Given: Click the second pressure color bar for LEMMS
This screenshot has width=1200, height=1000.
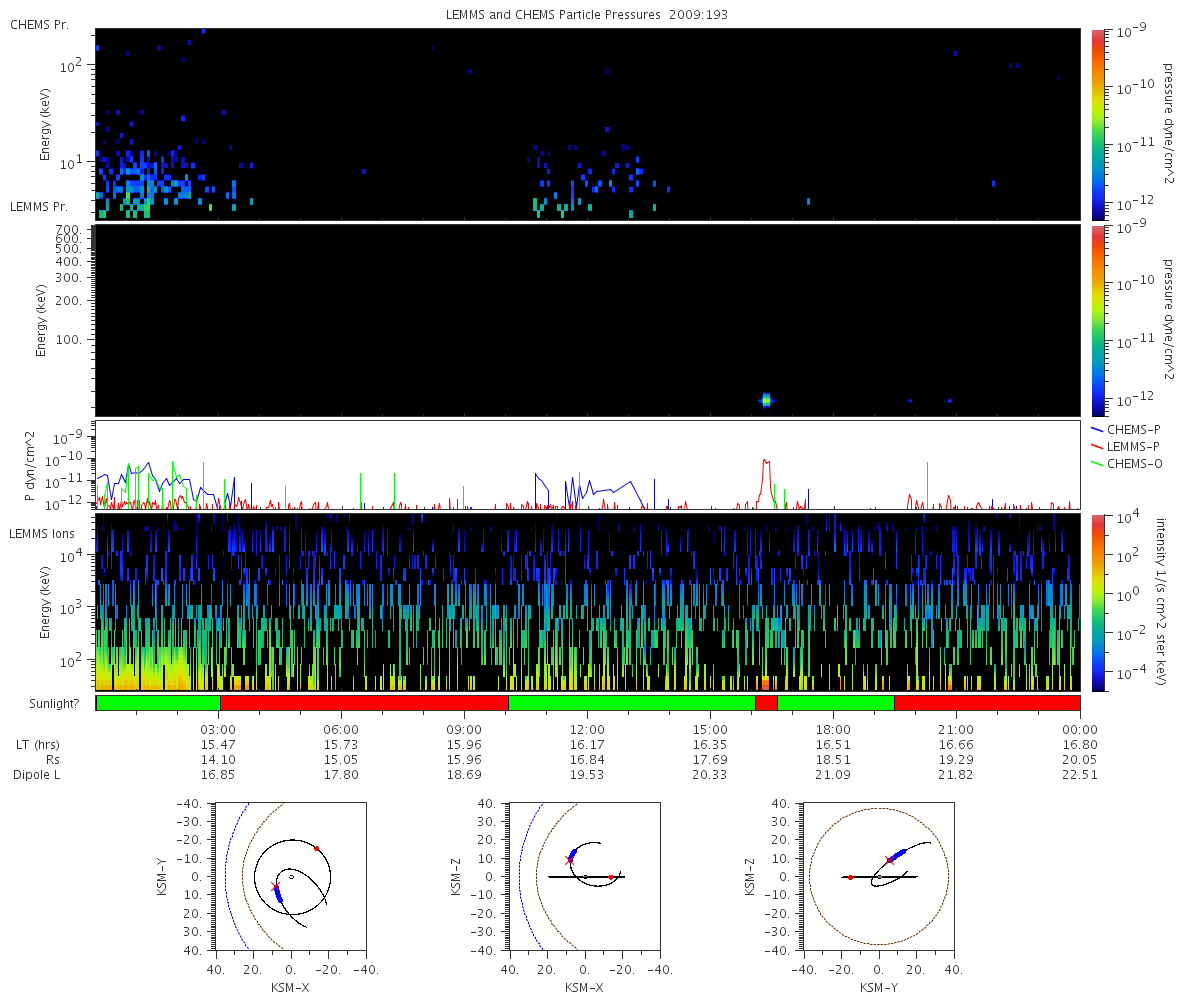Looking at the screenshot, I should coord(1098,320).
